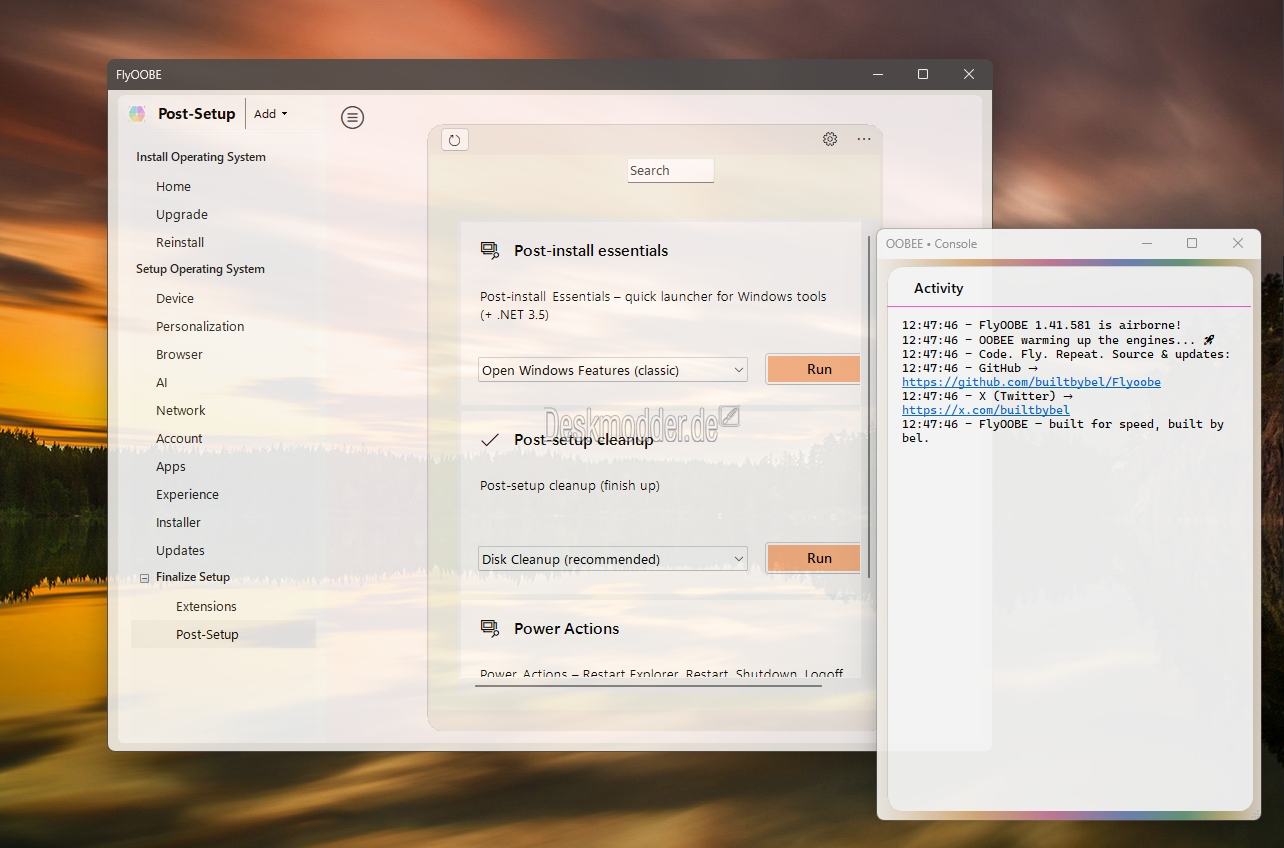Open the GitHub Flyoobe link
The width and height of the screenshot is (1284, 848).
click(1031, 382)
